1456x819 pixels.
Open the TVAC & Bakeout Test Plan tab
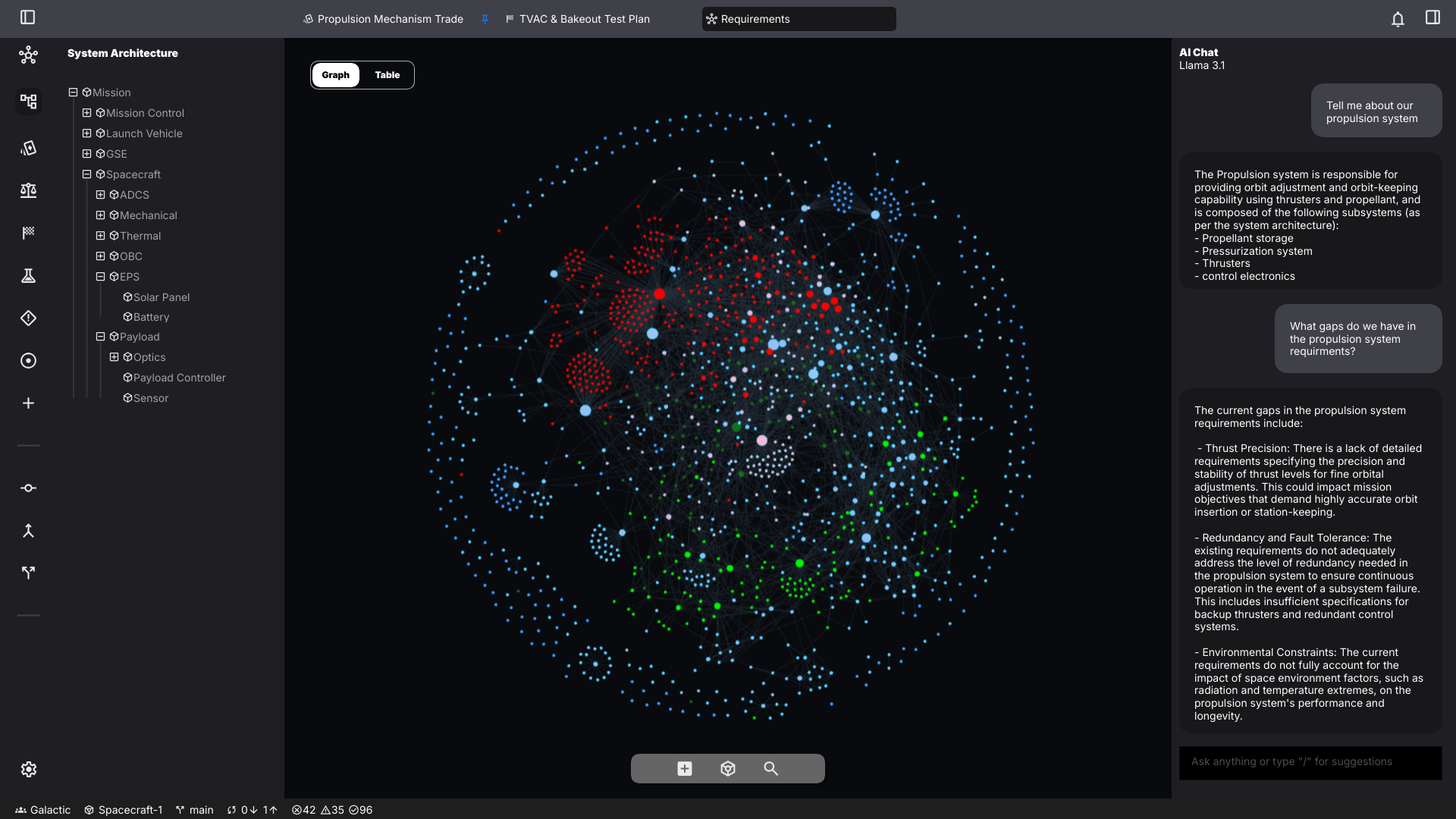click(x=579, y=19)
